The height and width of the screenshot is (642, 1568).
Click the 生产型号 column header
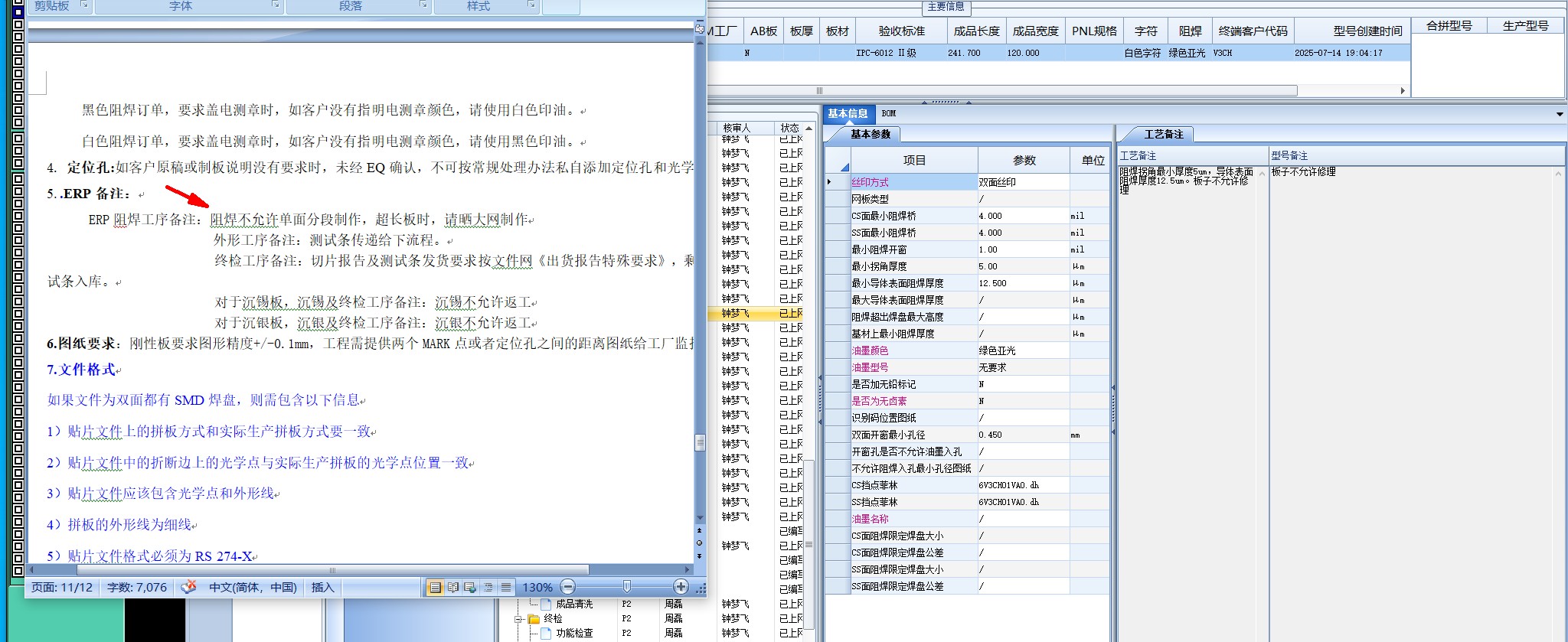[x=1525, y=25]
